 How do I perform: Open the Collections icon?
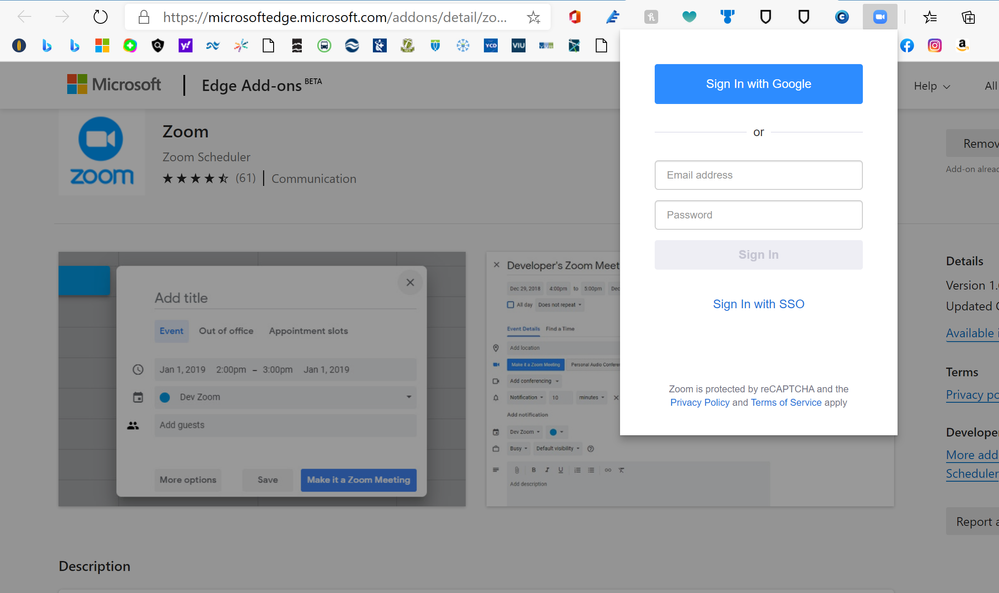click(x=968, y=17)
